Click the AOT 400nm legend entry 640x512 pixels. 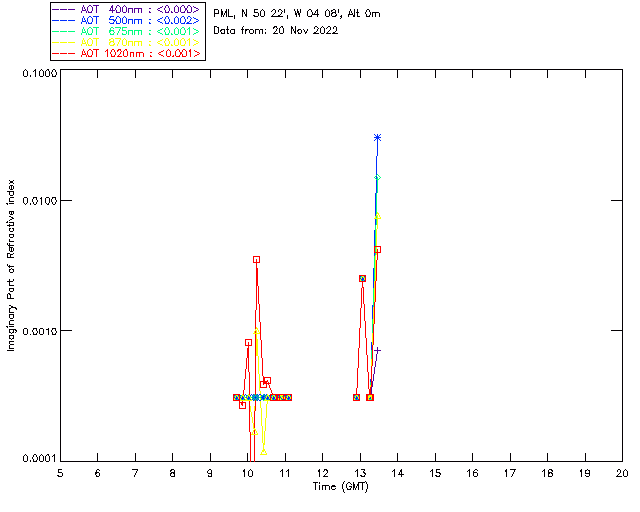click(126, 9)
